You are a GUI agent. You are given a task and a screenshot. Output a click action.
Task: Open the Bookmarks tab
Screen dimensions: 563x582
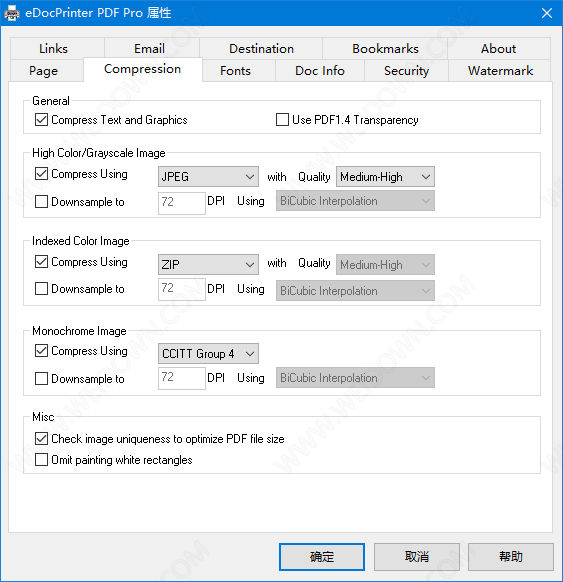pos(385,49)
